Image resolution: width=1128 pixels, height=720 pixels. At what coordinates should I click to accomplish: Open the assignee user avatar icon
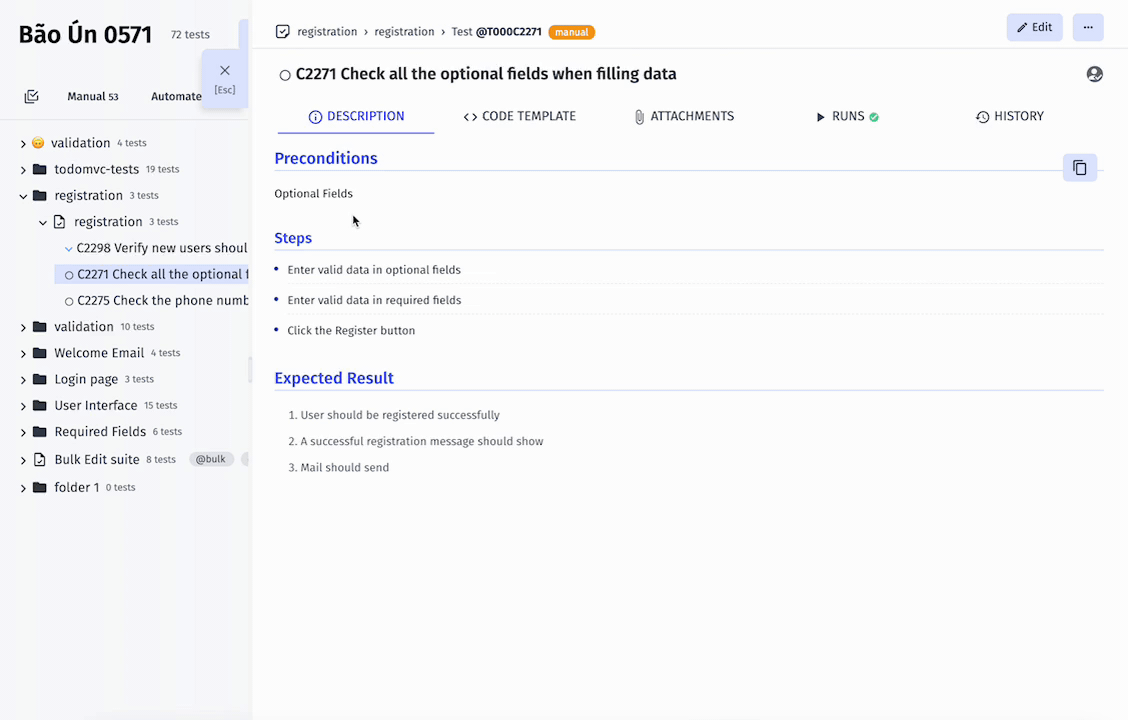coord(1094,74)
